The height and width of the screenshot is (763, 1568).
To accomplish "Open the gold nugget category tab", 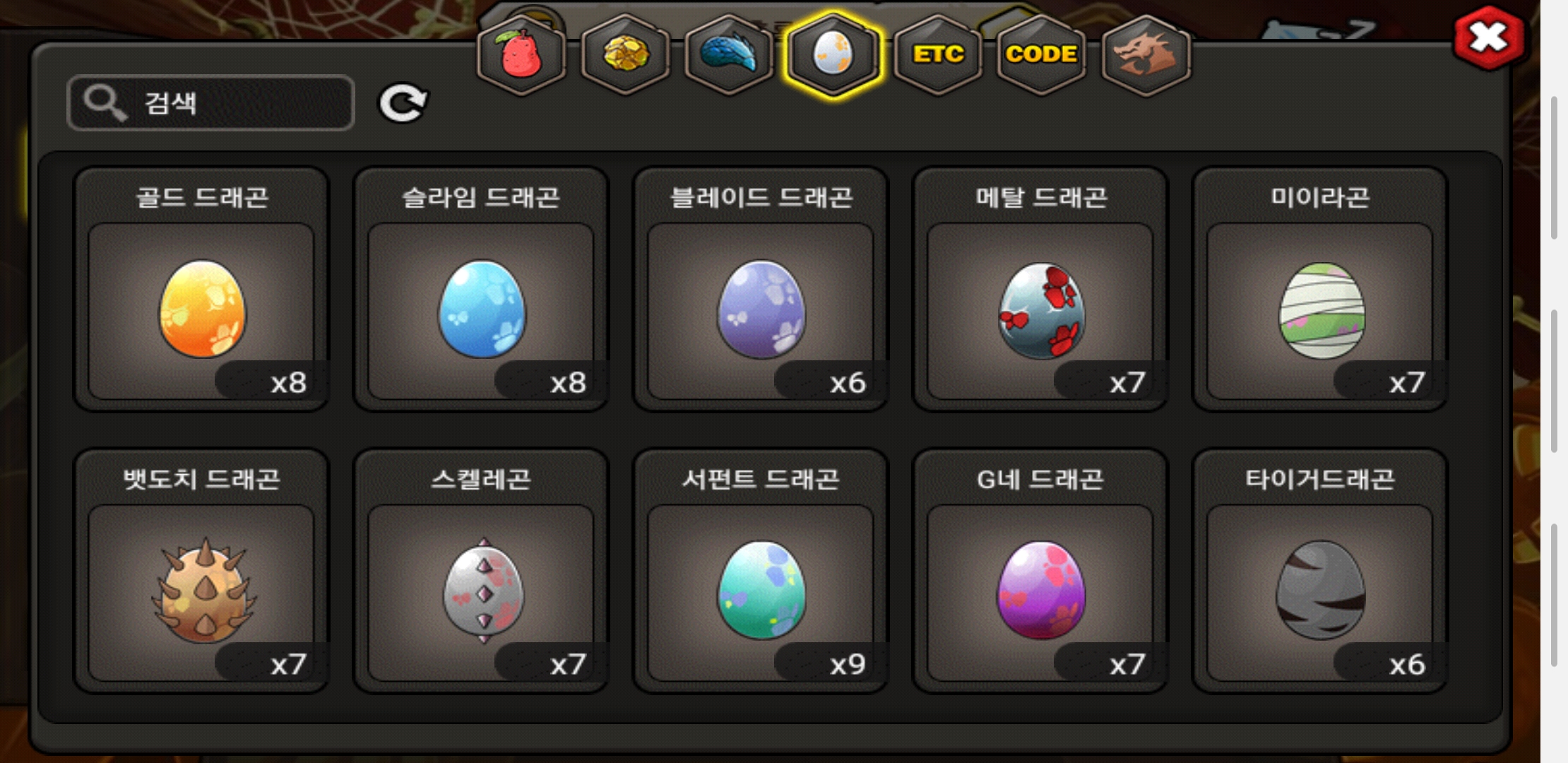I will [x=625, y=55].
